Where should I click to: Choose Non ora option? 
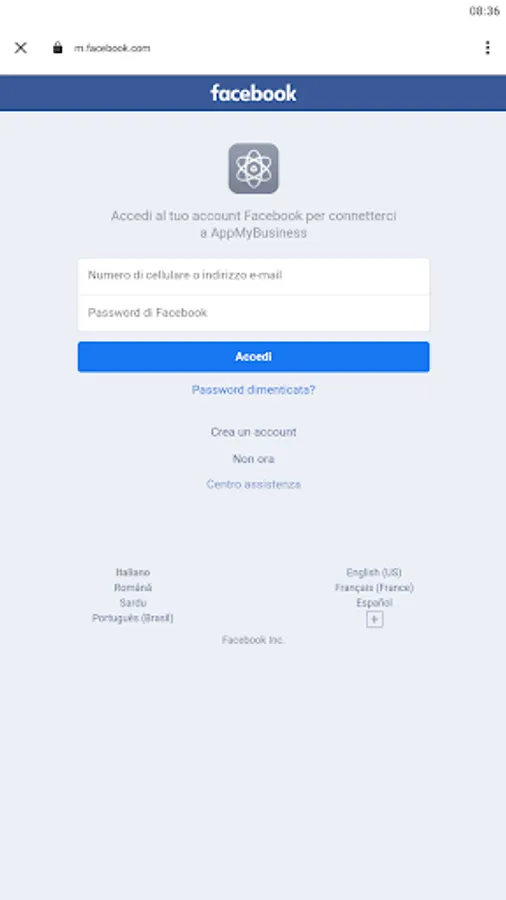[254, 459]
